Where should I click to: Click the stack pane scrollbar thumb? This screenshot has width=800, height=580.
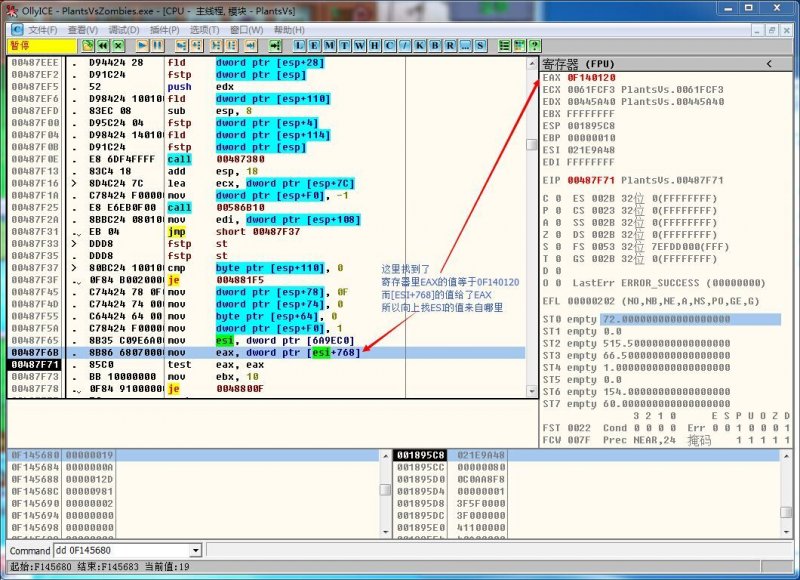pyautogui.click(x=786, y=512)
